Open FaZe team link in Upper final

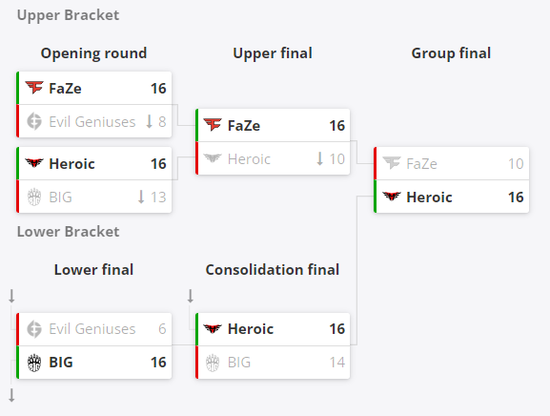pyautogui.click(x=244, y=126)
